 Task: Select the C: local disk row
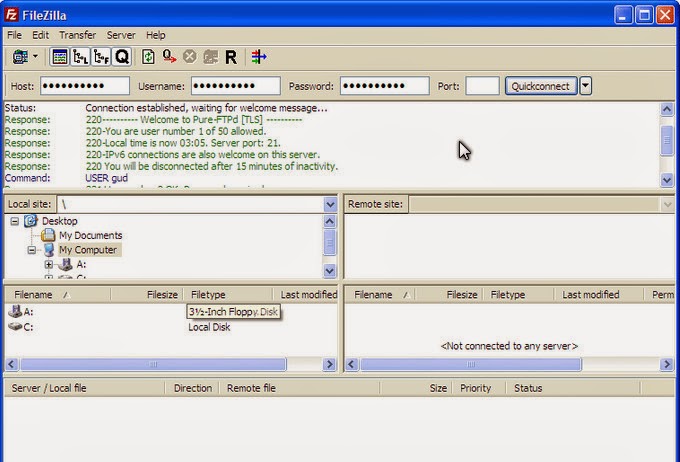171,327
